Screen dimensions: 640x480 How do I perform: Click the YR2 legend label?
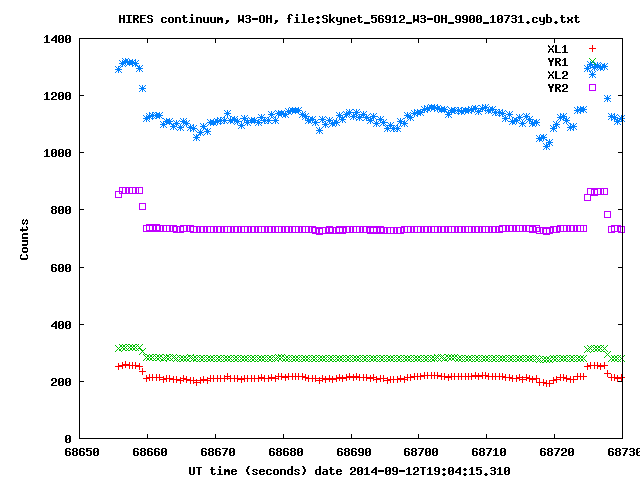click(558, 88)
